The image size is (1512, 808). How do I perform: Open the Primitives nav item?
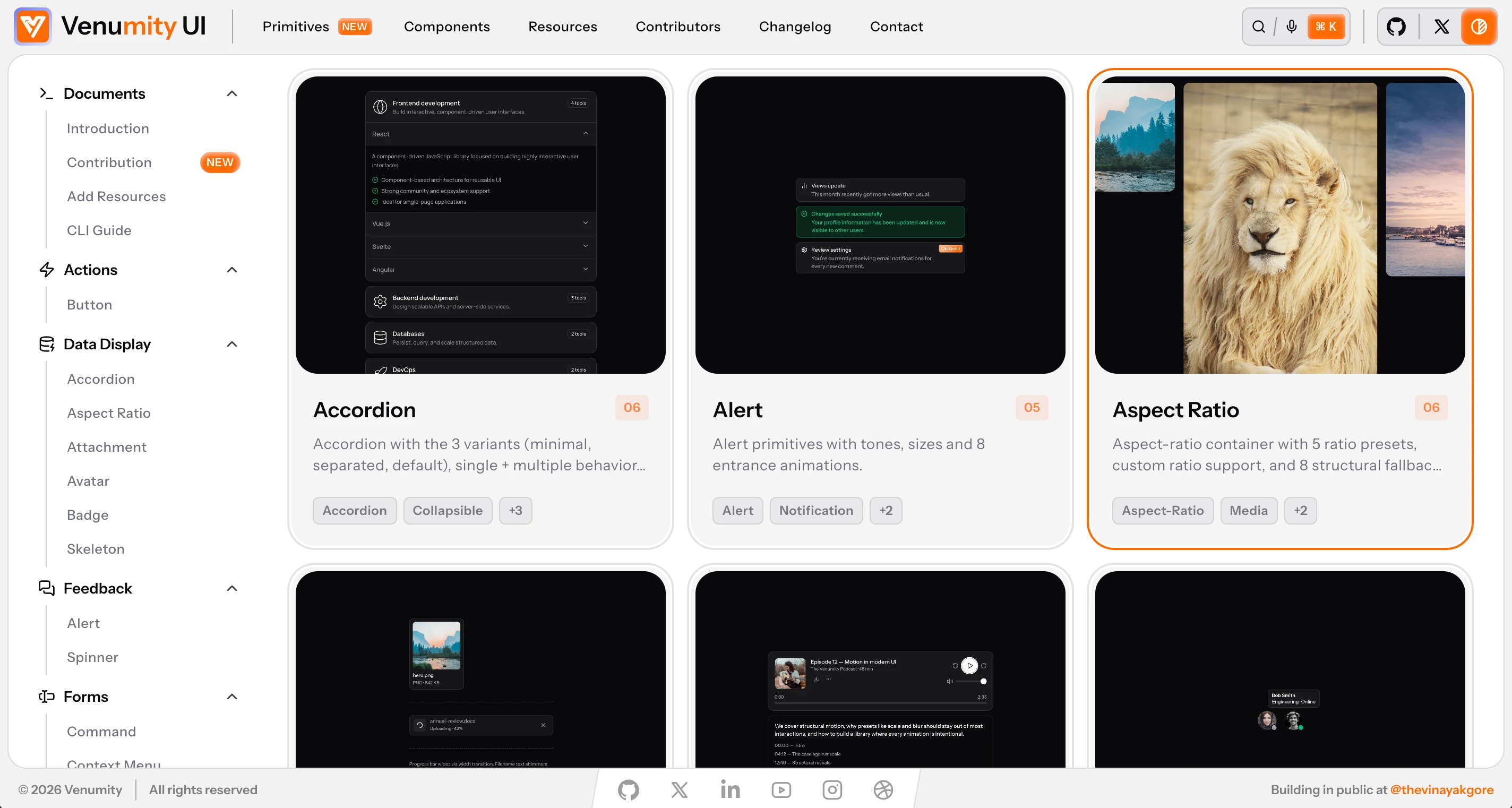(x=296, y=27)
